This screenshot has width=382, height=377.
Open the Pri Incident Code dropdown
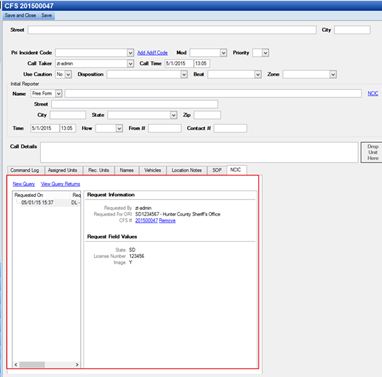click(130, 53)
